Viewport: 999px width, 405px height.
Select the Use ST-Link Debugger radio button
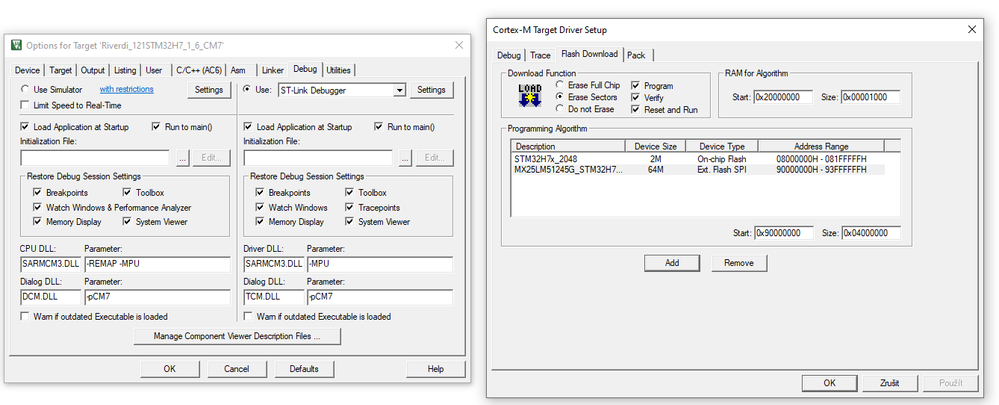[x=248, y=90]
